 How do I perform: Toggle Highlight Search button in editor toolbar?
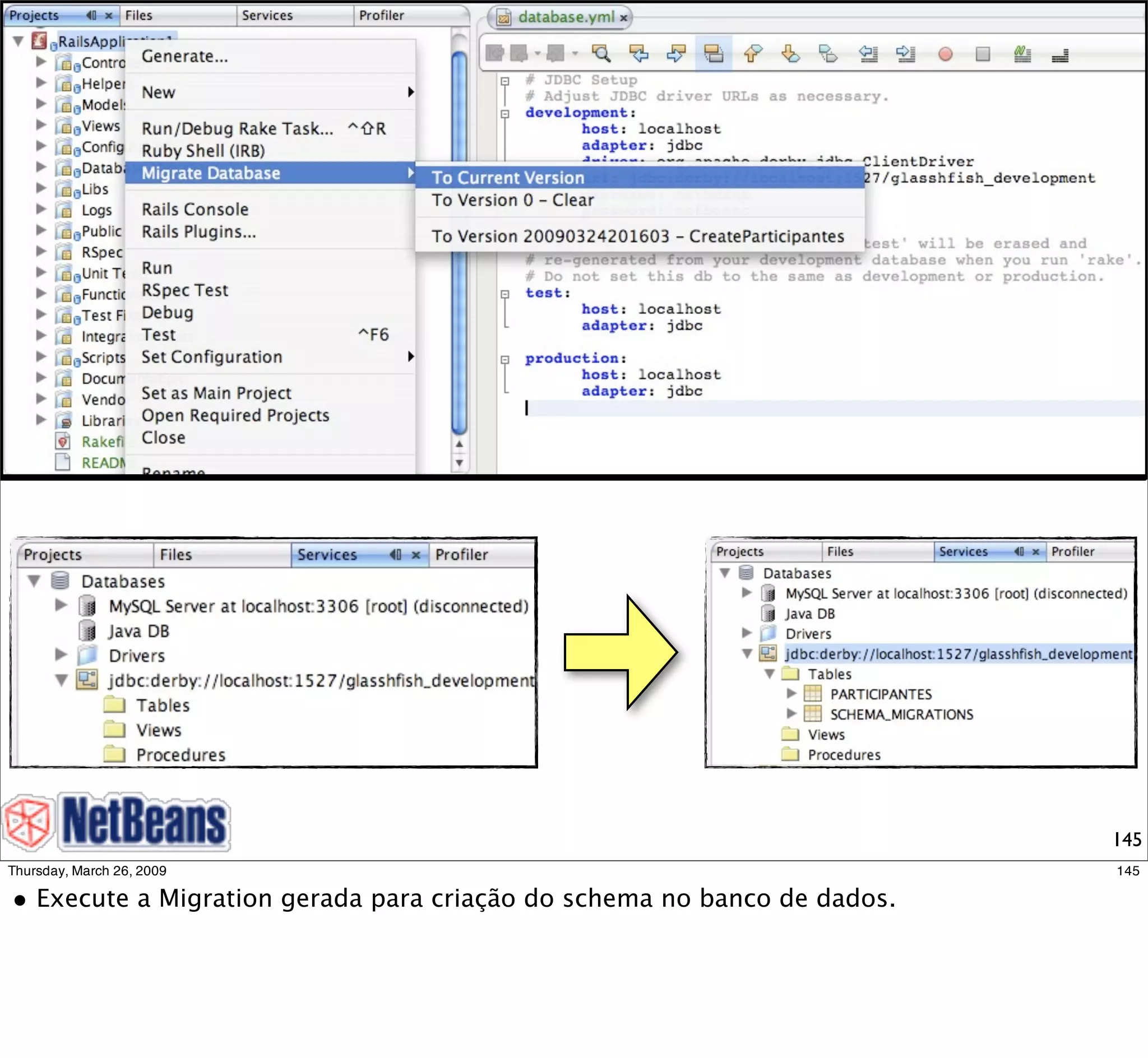[x=714, y=54]
